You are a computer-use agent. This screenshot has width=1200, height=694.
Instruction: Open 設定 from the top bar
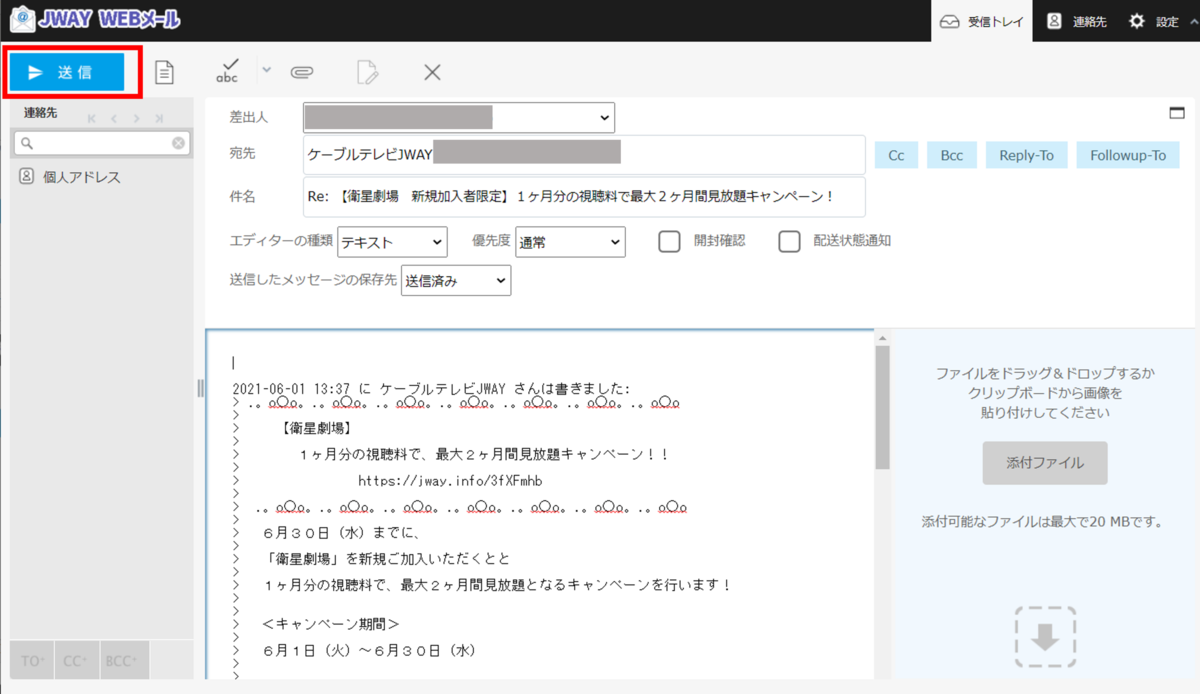[1155, 21]
